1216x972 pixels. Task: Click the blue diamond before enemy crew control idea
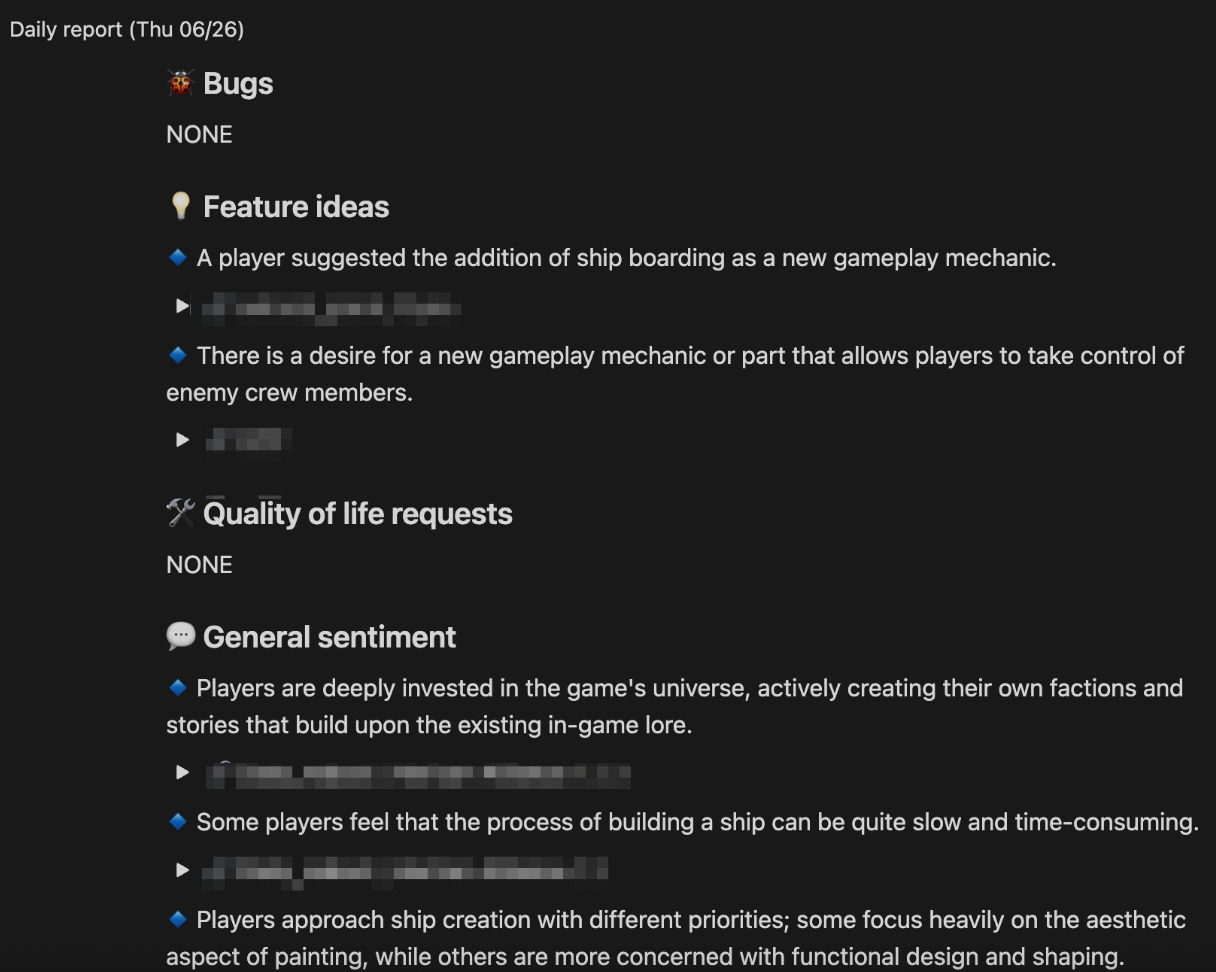point(178,355)
